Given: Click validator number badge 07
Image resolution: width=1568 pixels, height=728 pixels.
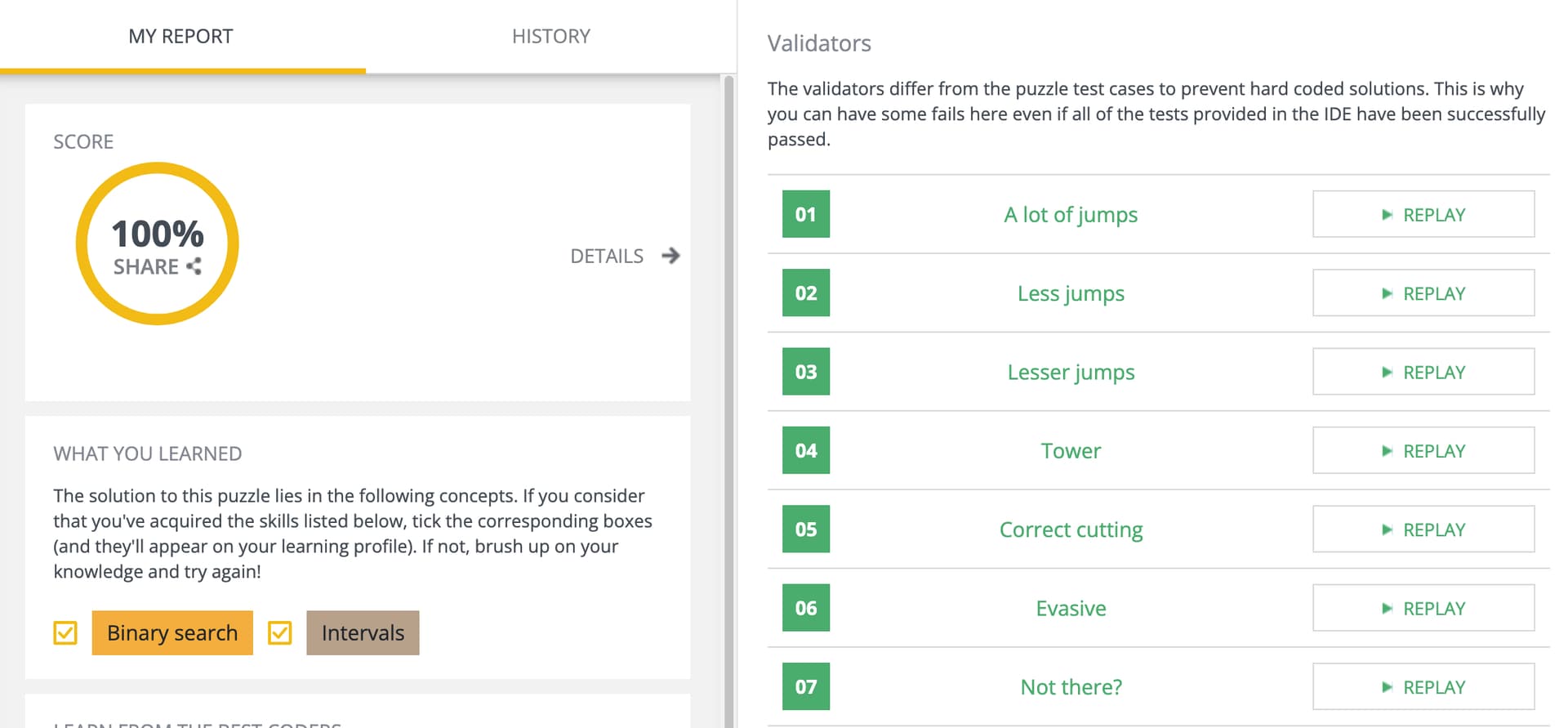Looking at the screenshot, I should pyautogui.click(x=805, y=686).
